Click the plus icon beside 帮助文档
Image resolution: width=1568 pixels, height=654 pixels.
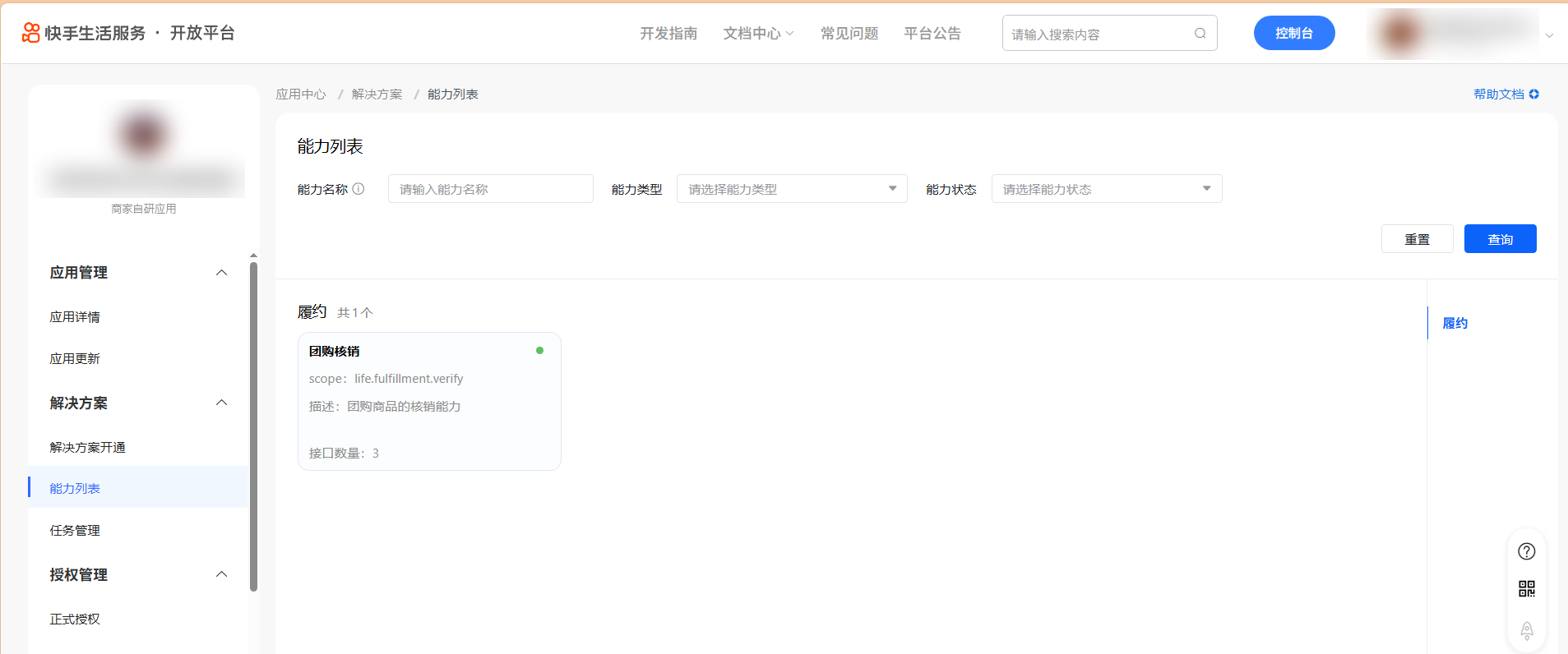[x=1534, y=94]
